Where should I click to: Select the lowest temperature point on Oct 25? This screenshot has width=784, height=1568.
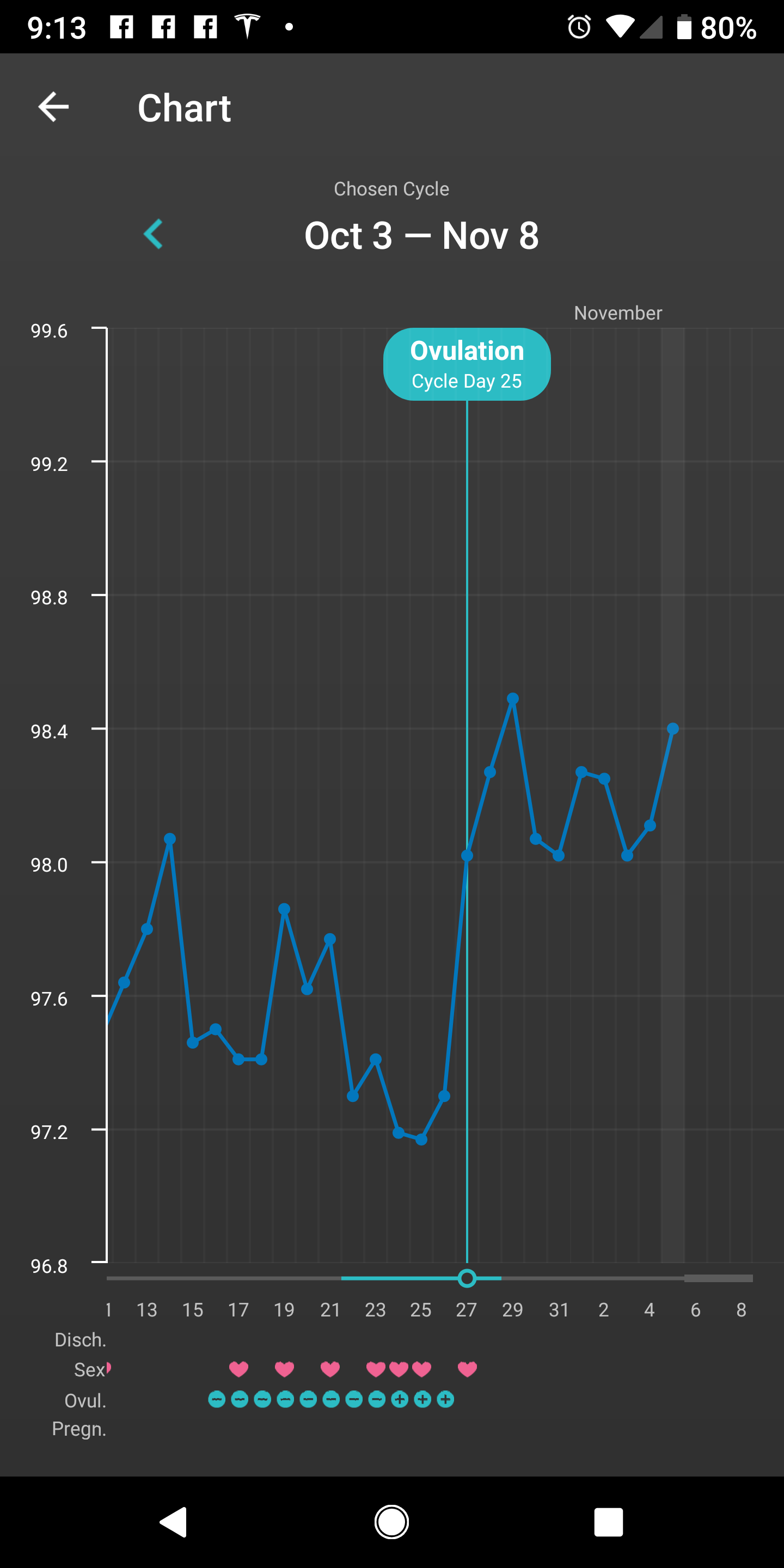(x=421, y=1140)
